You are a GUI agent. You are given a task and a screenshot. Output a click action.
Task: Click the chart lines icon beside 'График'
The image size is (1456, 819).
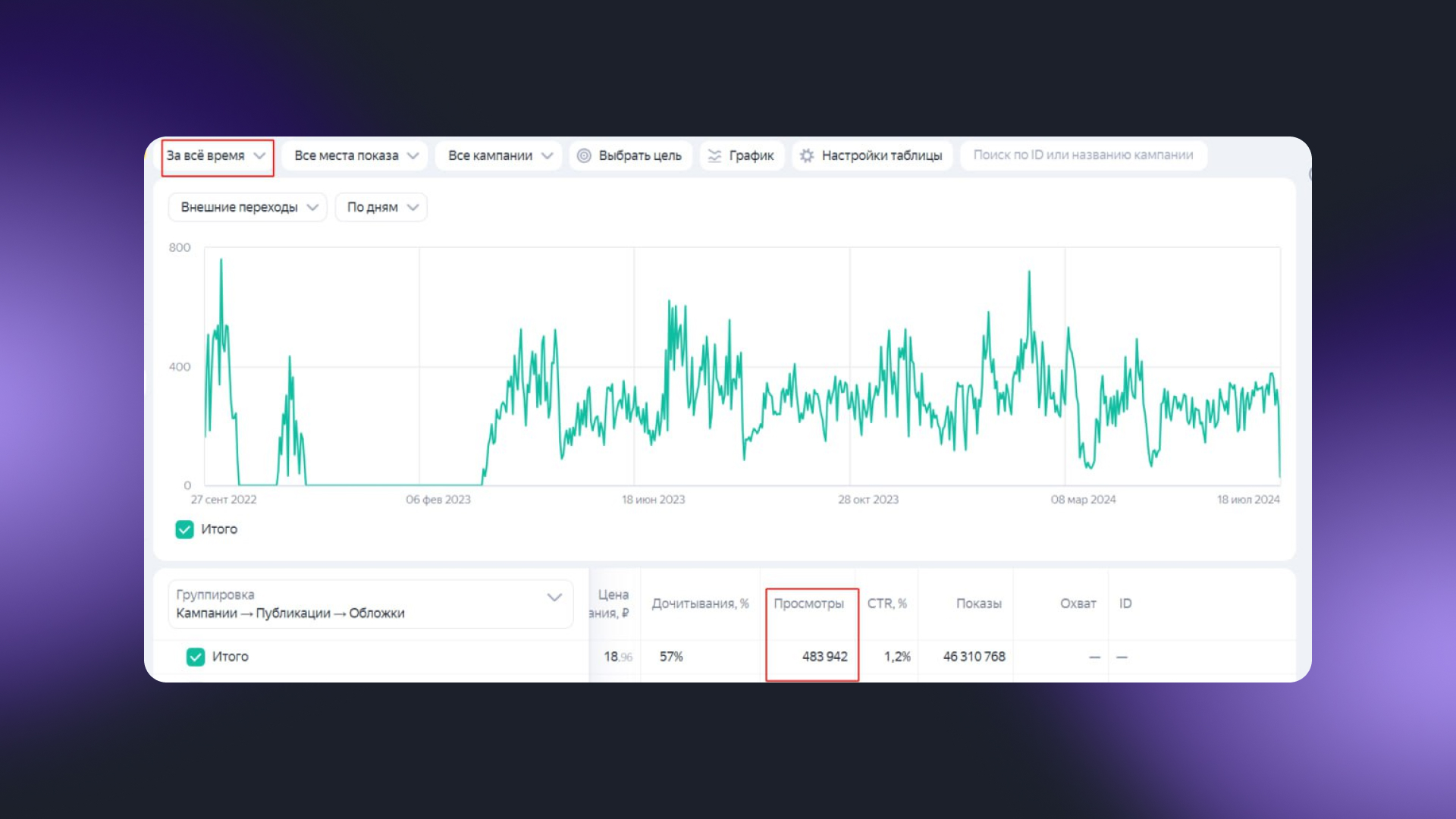pos(714,156)
